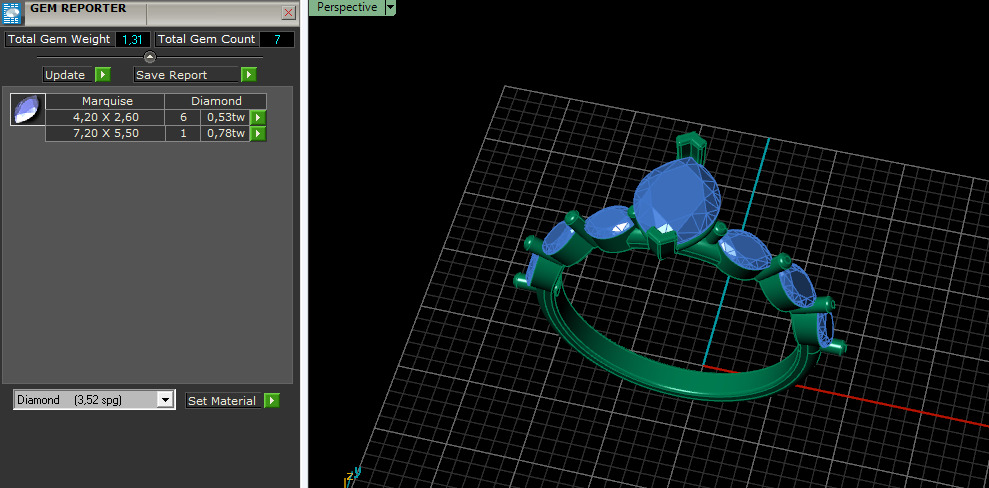The image size is (989, 488).
Task: Click the Total Gem Count value 7
Action: pyautogui.click(x=277, y=39)
